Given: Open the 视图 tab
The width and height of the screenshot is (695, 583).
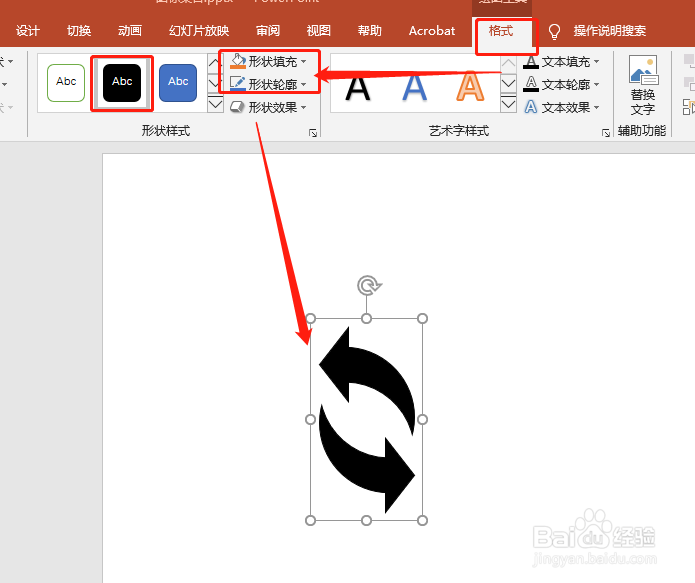Looking at the screenshot, I should pos(319,31).
